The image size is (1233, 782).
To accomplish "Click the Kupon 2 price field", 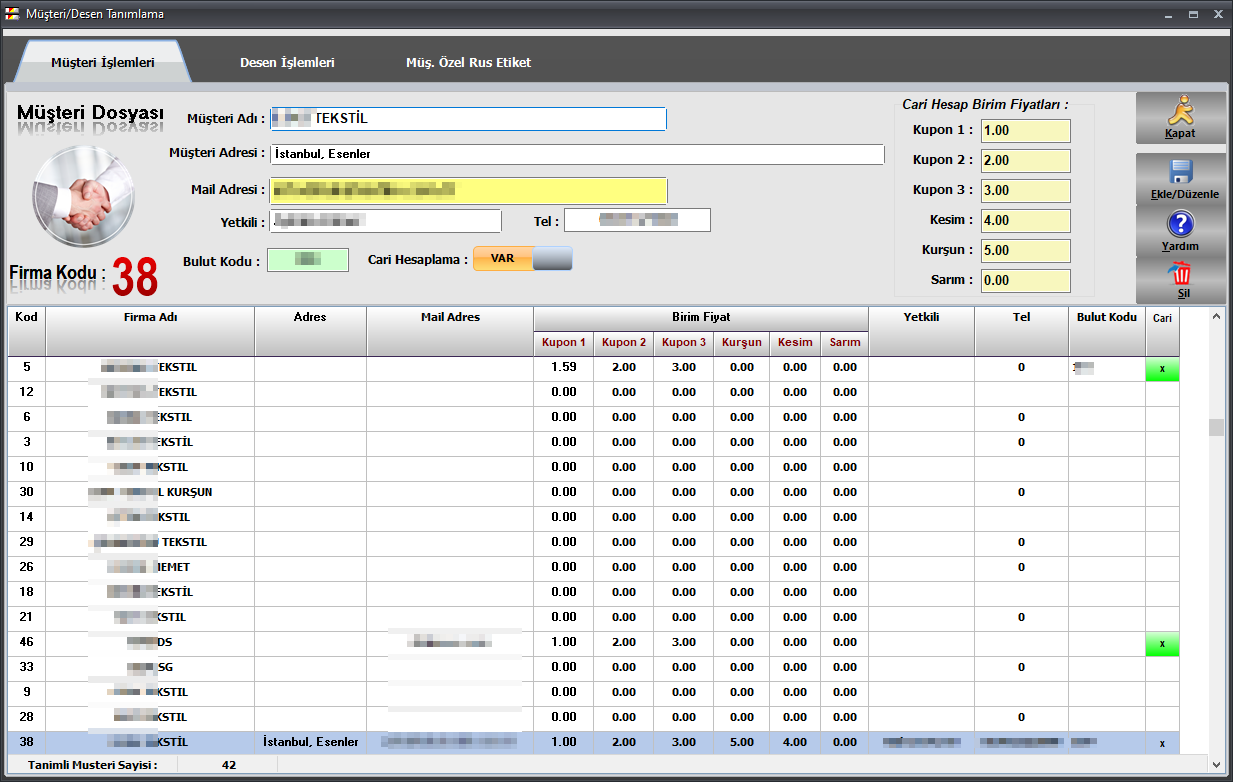I will pyautogui.click(x=1025, y=161).
